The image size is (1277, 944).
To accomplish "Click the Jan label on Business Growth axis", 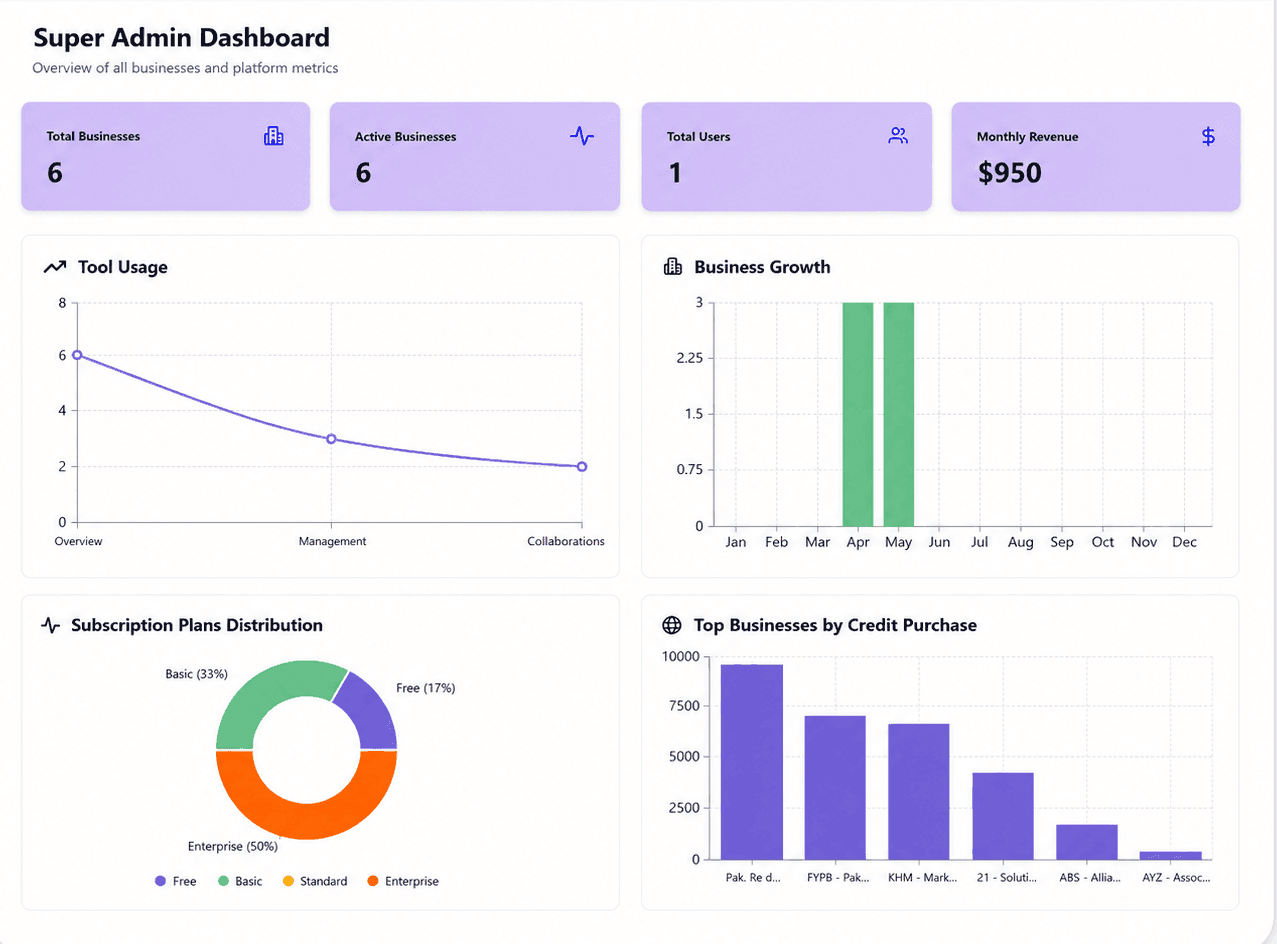I will pyautogui.click(x=736, y=542).
